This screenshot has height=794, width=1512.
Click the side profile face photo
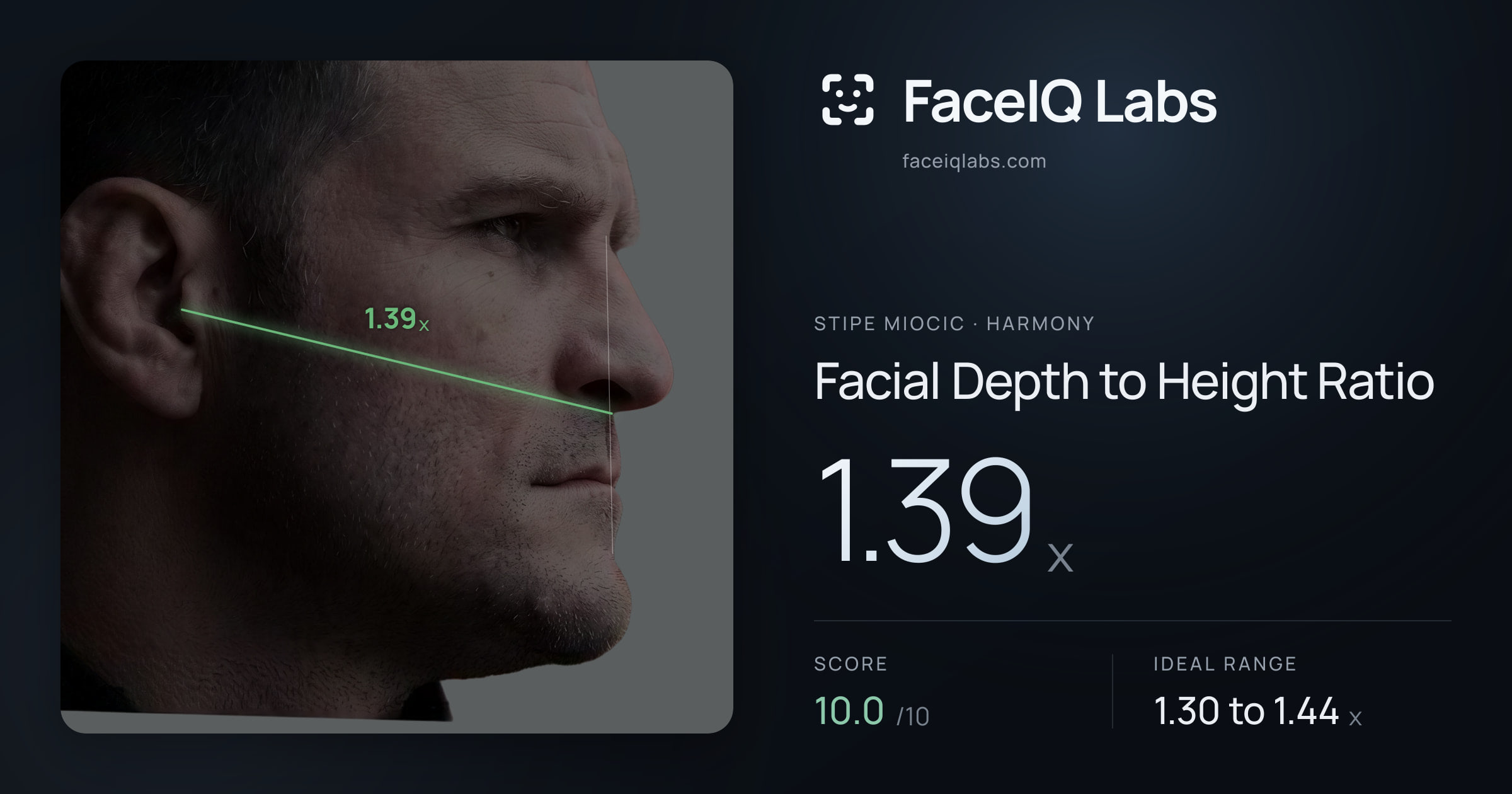click(x=396, y=396)
